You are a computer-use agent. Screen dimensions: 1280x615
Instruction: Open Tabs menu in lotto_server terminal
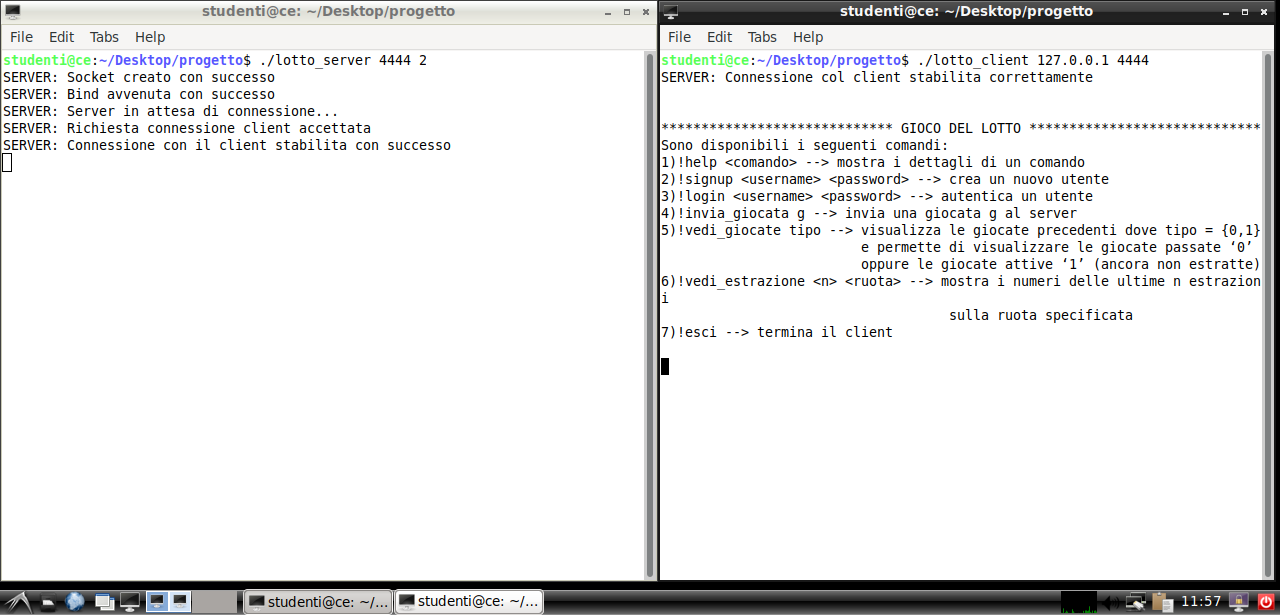pyautogui.click(x=104, y=37)
